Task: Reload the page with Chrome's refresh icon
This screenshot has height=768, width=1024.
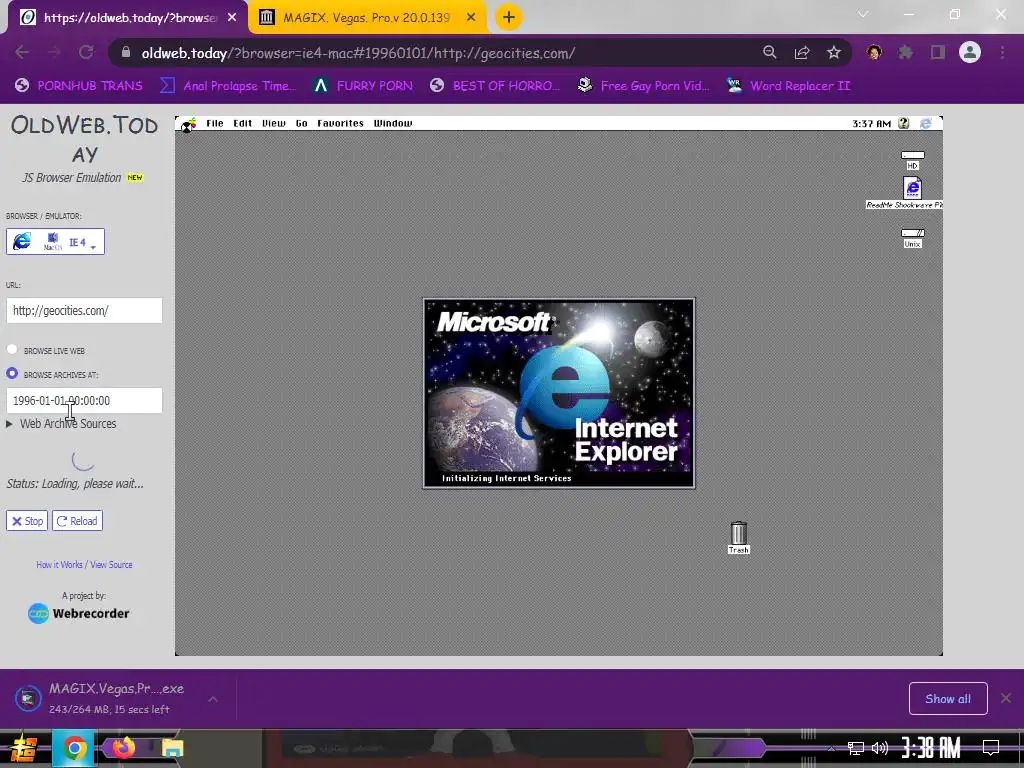Action: [x=86, y=52]
